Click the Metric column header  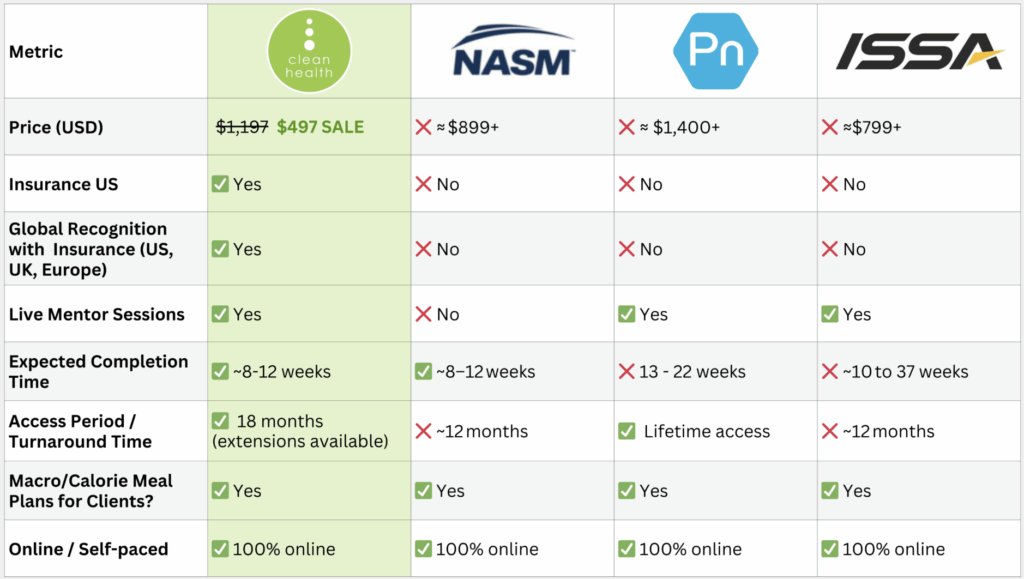35,50
